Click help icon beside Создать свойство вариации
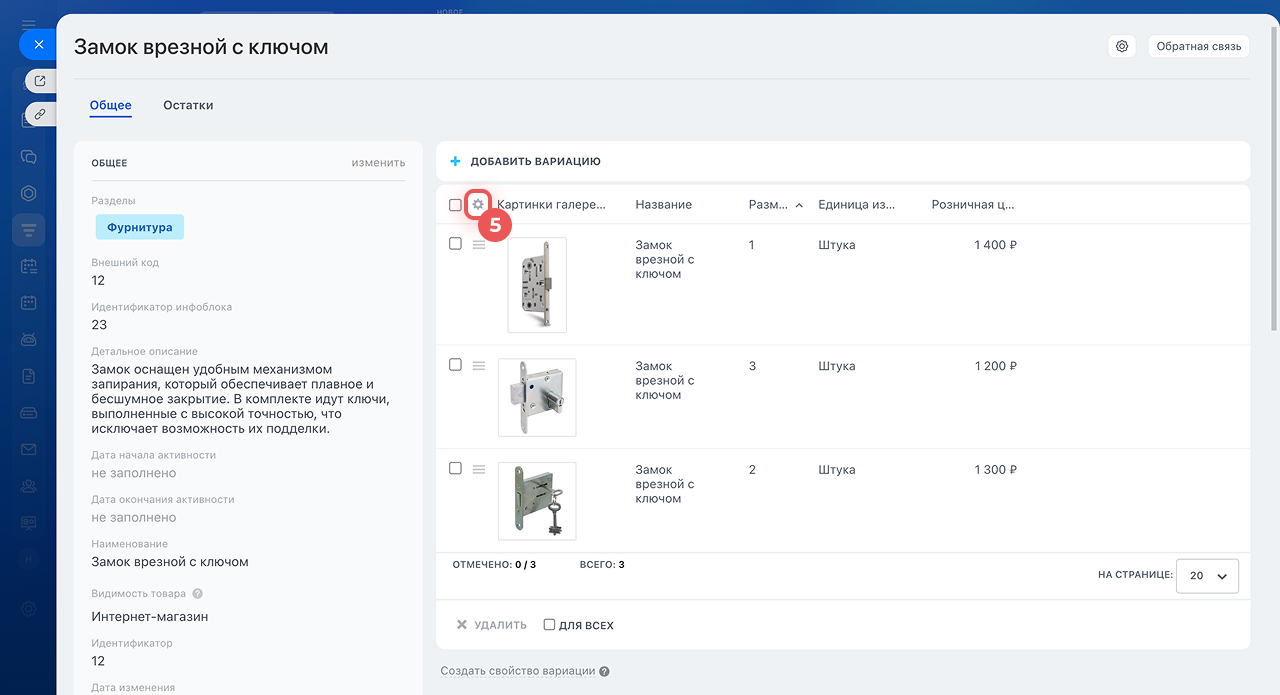This screenshot has height=695, width=1280. (x=604, y=672)
